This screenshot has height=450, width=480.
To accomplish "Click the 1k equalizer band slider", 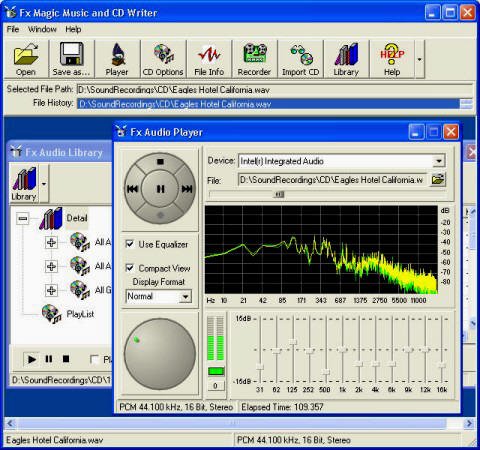I will (342, 350).
